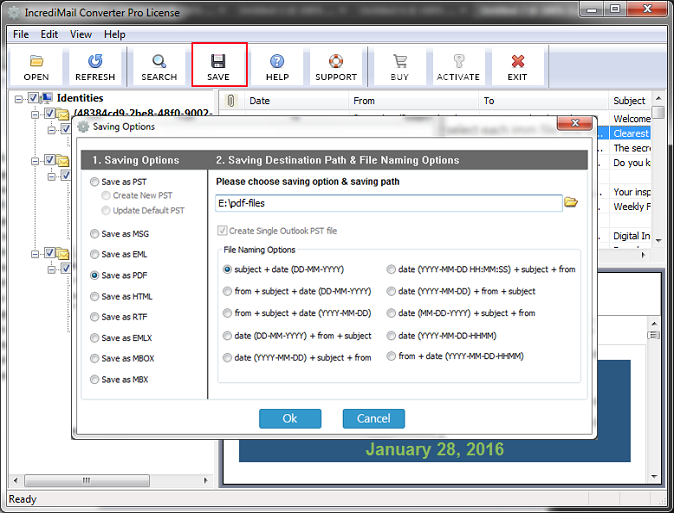
Task: Select Save as HTML option
Action: click(94, 296)
